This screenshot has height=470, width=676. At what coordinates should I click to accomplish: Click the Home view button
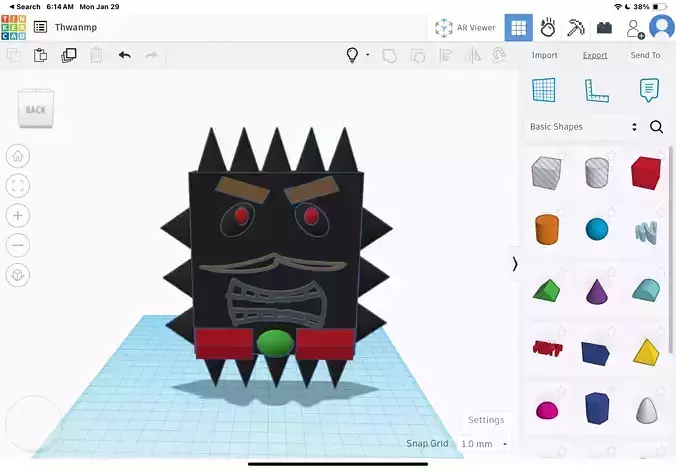coord(18,156)
